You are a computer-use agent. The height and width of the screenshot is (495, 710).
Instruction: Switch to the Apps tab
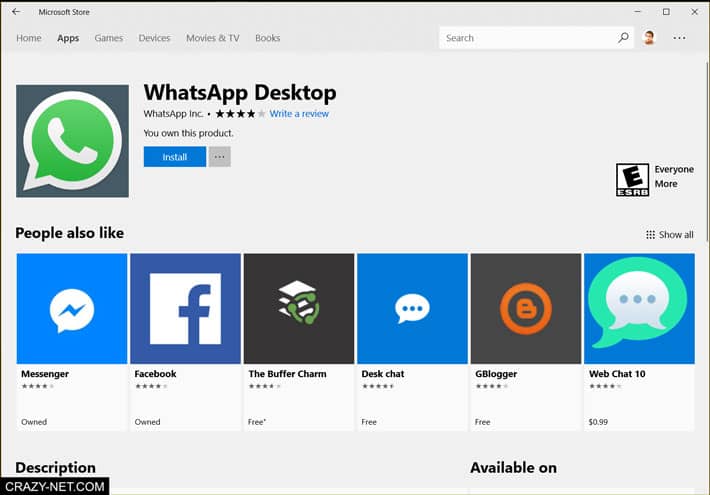point(68,38)
